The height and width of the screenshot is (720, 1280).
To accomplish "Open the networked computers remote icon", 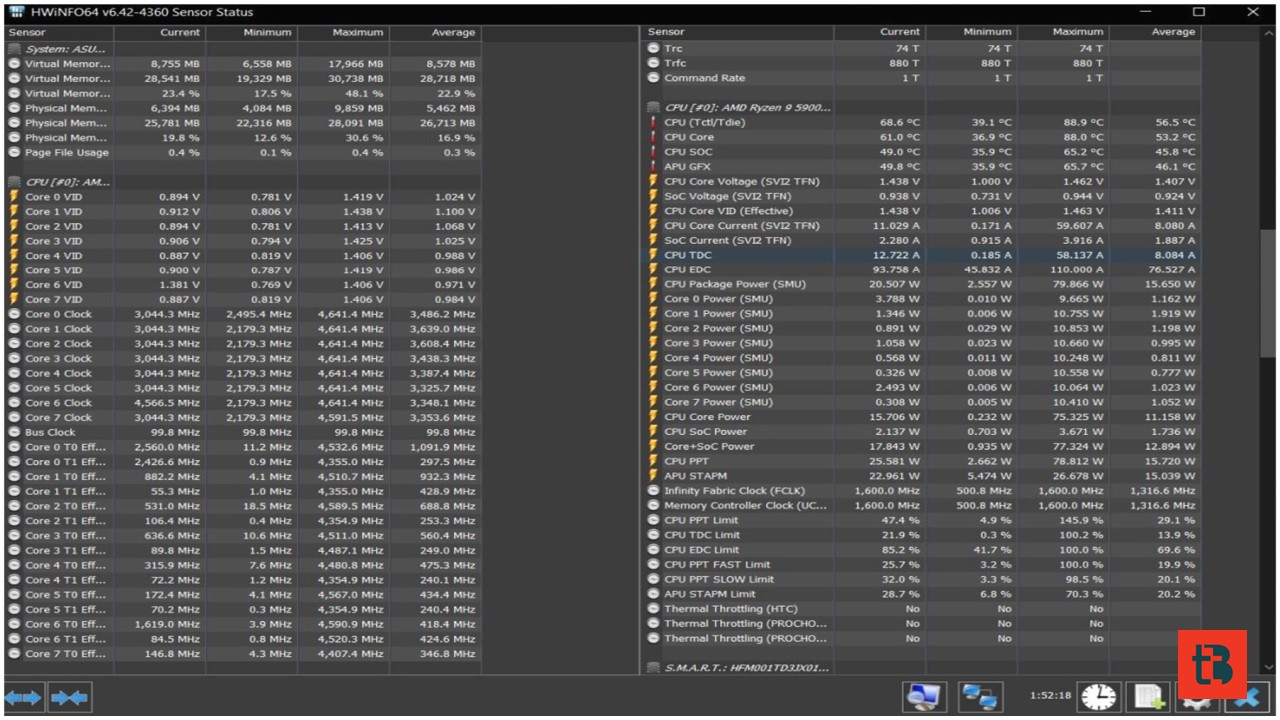I will (x=980, y=696).
